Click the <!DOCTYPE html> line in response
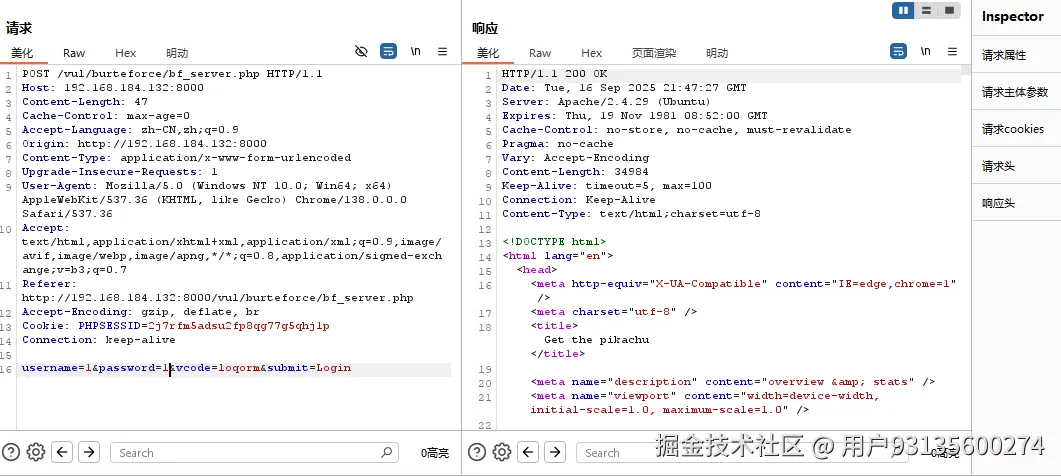Viewport: 1061px width, 476px height. (x=554, y=242)
